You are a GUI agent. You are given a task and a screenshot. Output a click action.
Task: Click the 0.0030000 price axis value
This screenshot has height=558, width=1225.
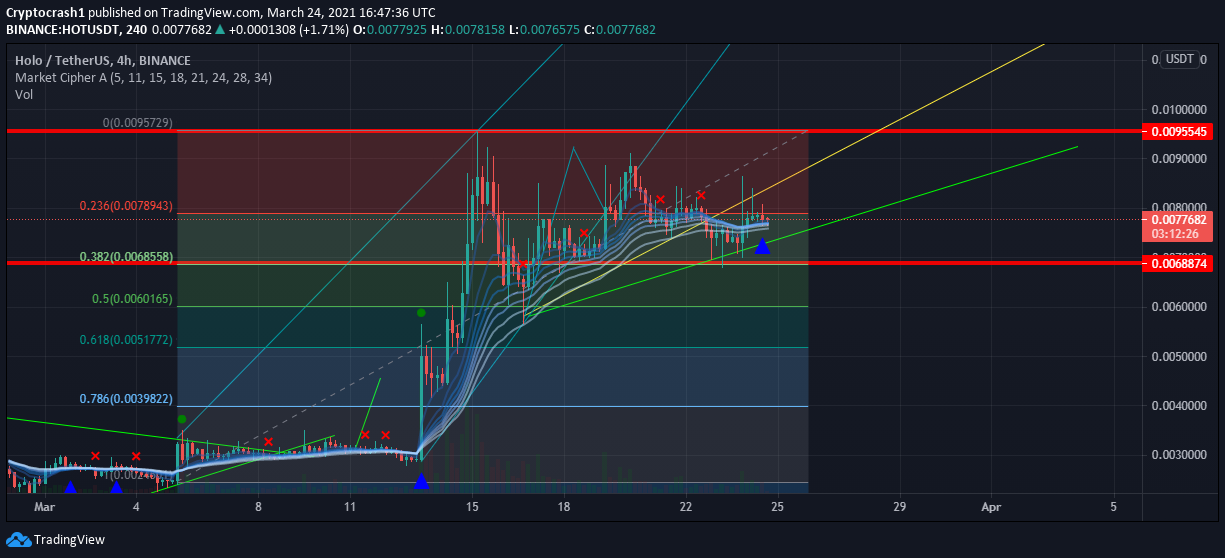(x=1178, y=455)
